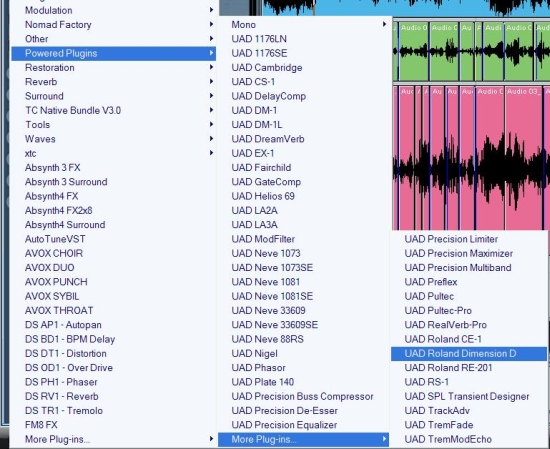The width and height of the screenshot is (550, 449).
Task: Choose UAD Plate 140 reverb
Action: 303,382
